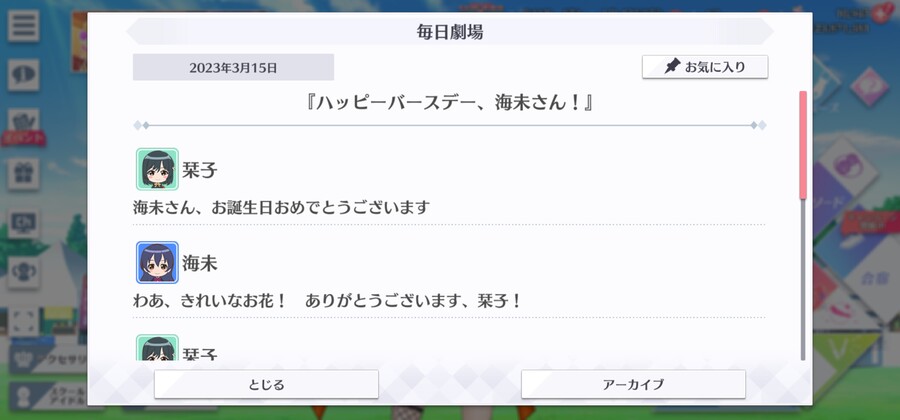Select Umi's blue avatar thumbnail
Screen dimensions: 900x420
tap(157, 262)
